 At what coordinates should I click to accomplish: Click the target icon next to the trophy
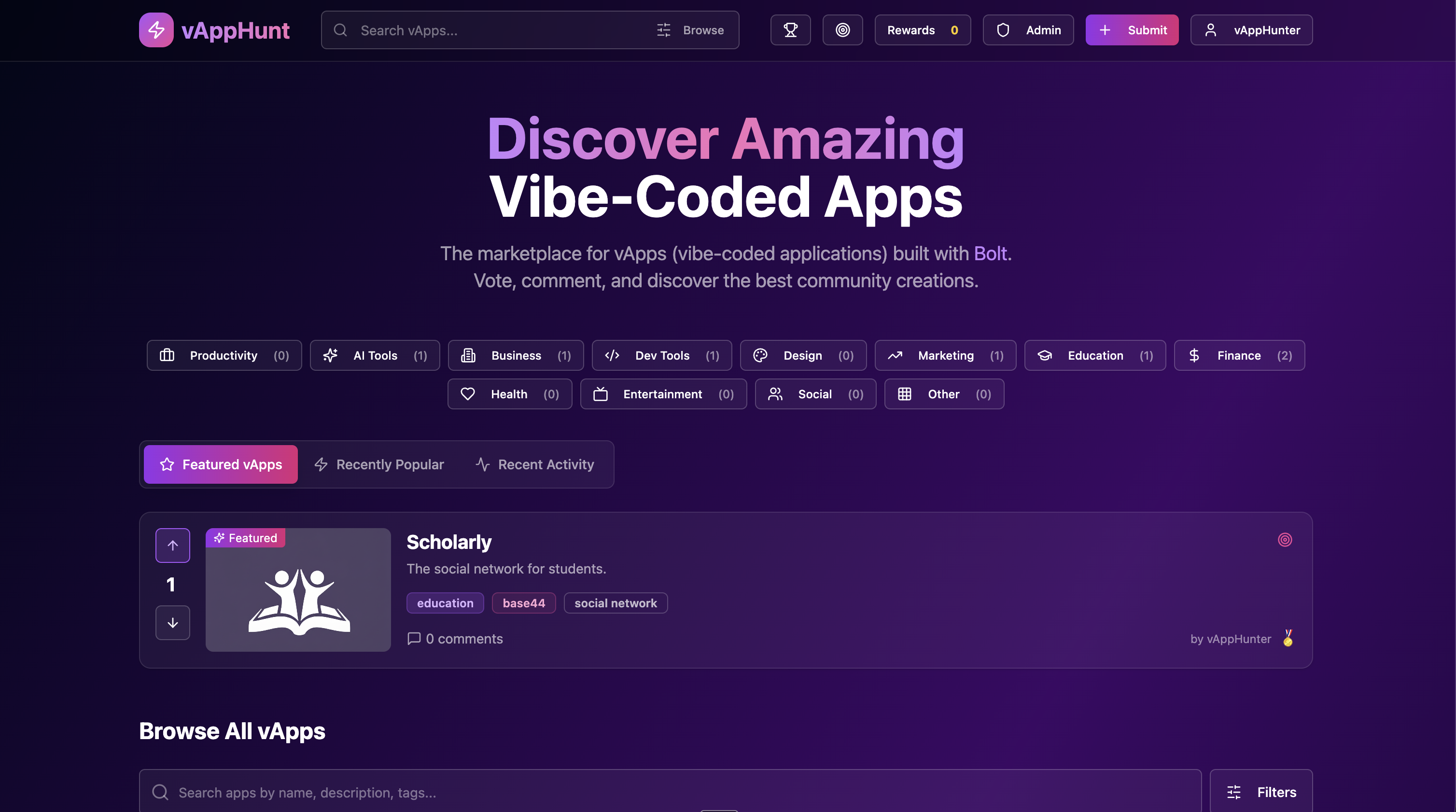point(842,30)
